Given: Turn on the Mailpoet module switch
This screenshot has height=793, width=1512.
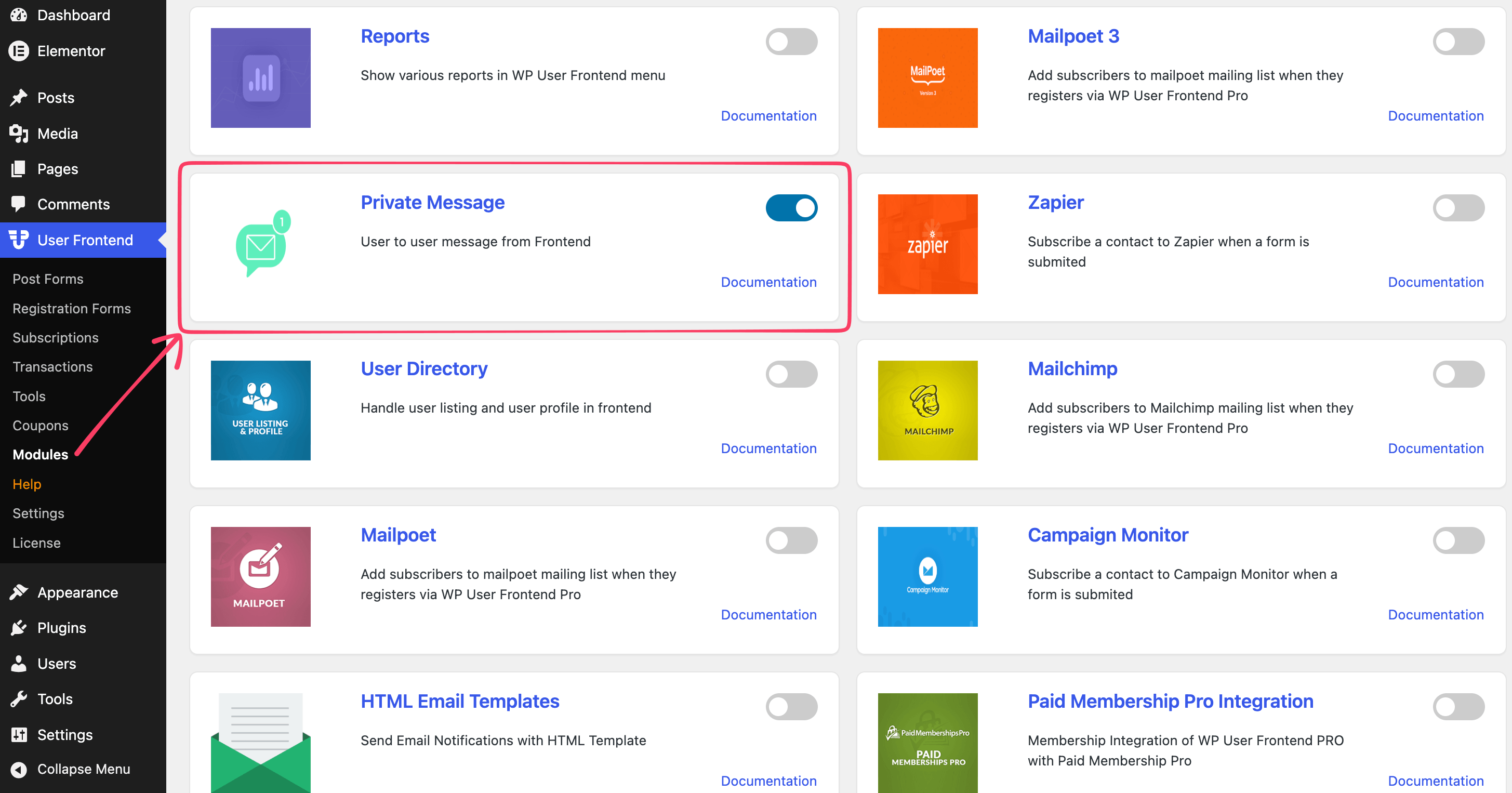Looking at the screenshot, I should tap(791, 540).
